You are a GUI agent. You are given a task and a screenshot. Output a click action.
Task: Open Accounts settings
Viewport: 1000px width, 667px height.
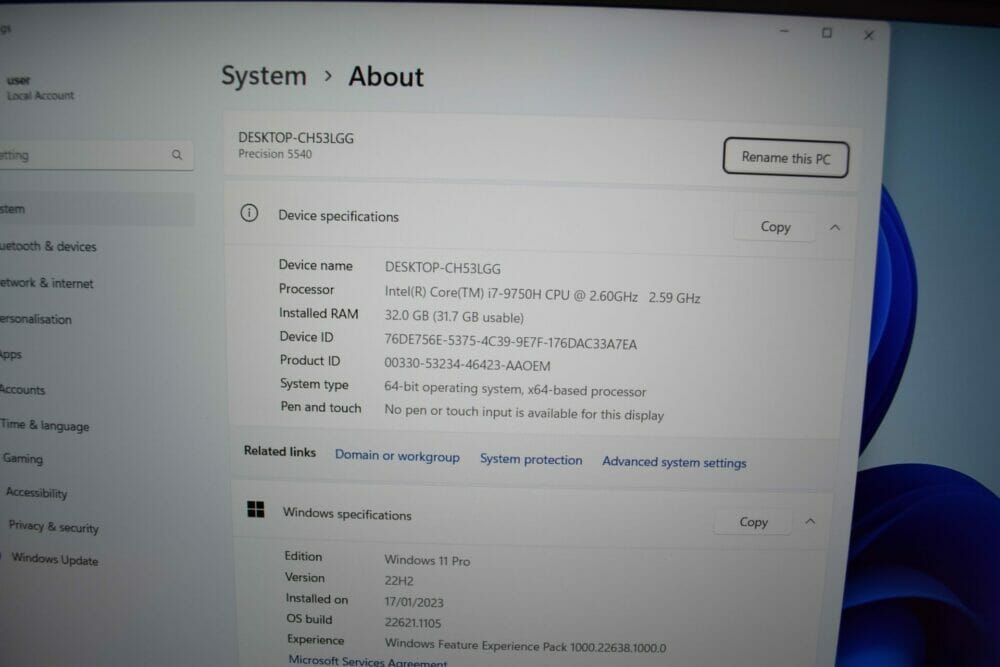(22, 390)
